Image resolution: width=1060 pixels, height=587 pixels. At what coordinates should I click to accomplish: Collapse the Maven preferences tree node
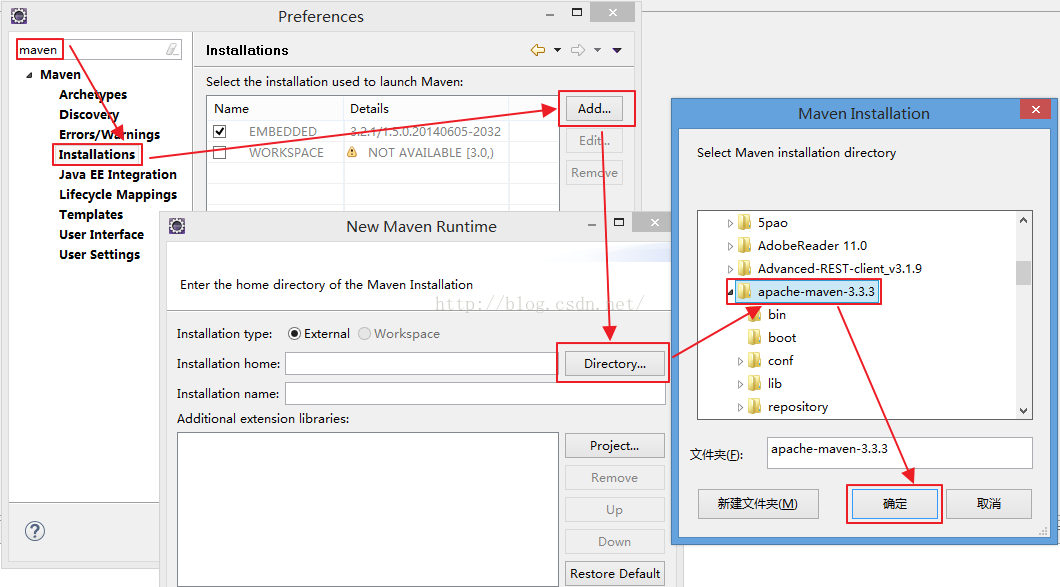[x=29, y=75]
